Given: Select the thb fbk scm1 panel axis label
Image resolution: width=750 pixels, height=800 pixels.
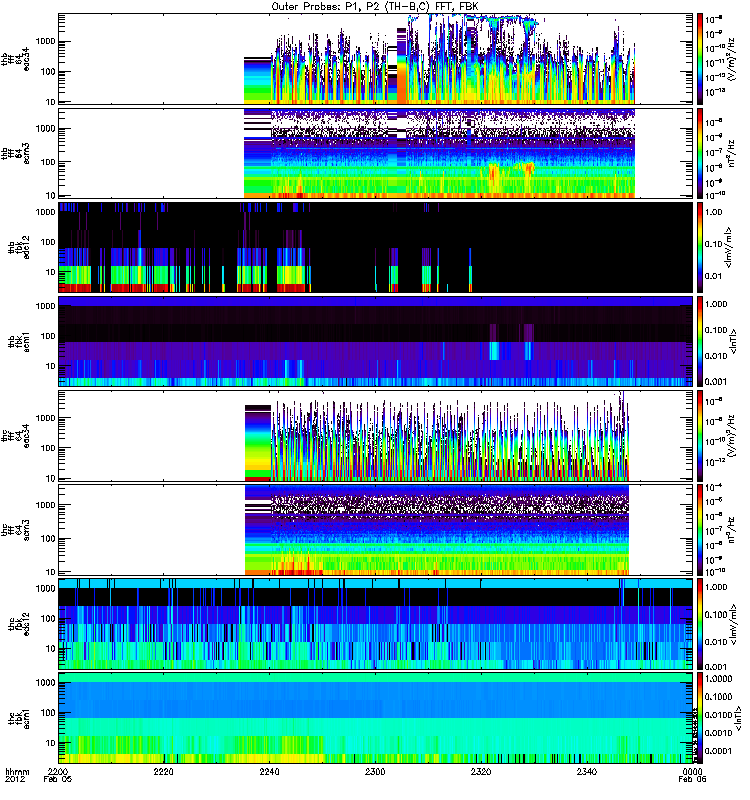Looking at the screenshot, I should coord(19,341).
